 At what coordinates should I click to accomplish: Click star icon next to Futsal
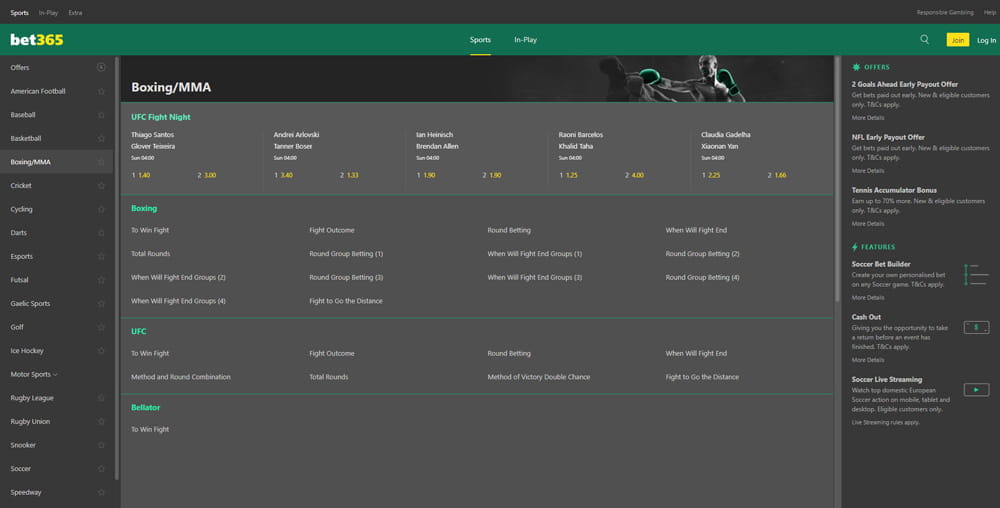click(101, 280)
